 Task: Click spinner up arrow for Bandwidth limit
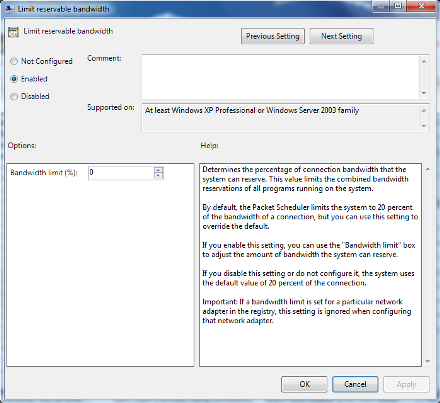pos(159,170)
